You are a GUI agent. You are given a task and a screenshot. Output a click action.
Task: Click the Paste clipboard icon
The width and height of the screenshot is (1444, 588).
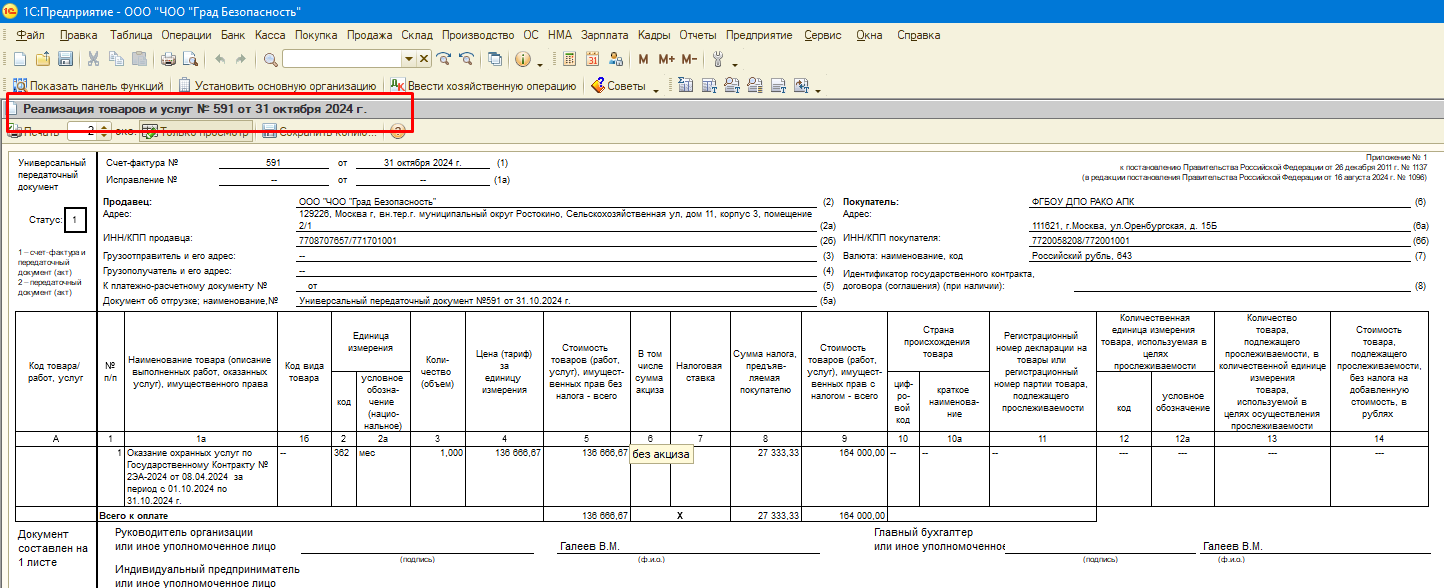tap(139, 59)
